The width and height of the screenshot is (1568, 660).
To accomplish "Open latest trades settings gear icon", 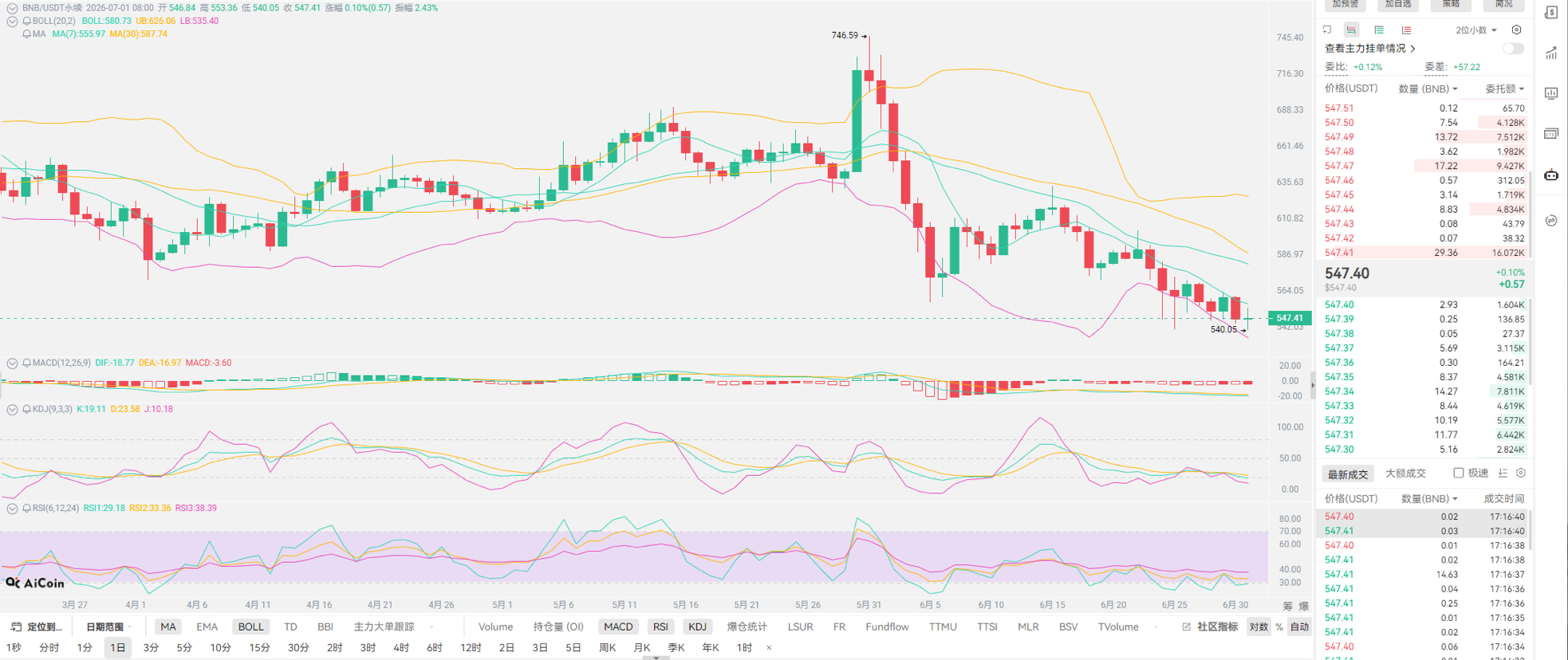I will click(1521, 473).
